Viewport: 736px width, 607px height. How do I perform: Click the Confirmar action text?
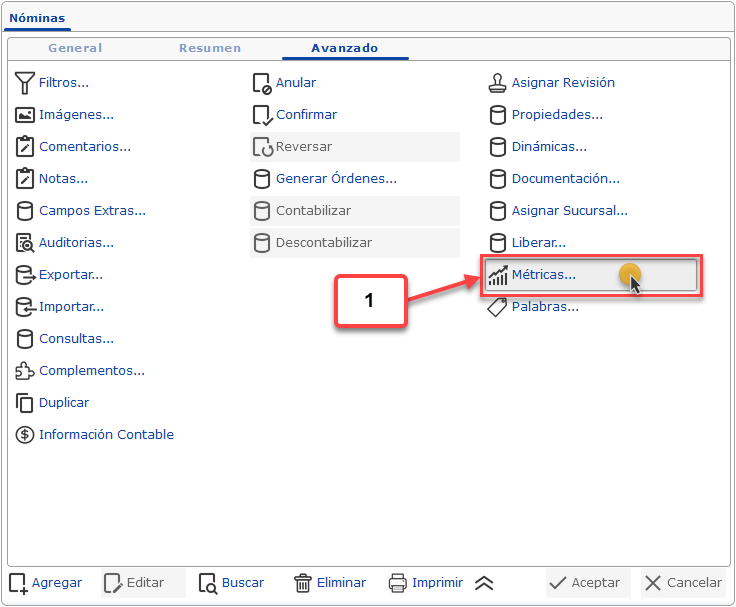click(307, 115)
